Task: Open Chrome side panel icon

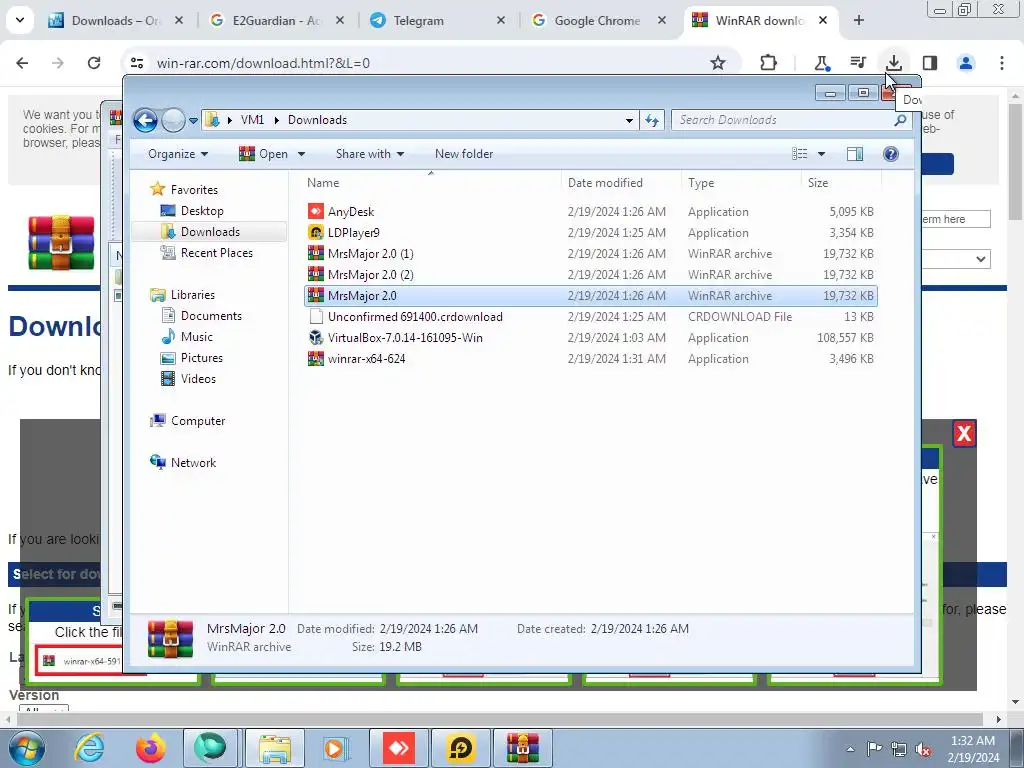Action: click(x=929, y=63)
